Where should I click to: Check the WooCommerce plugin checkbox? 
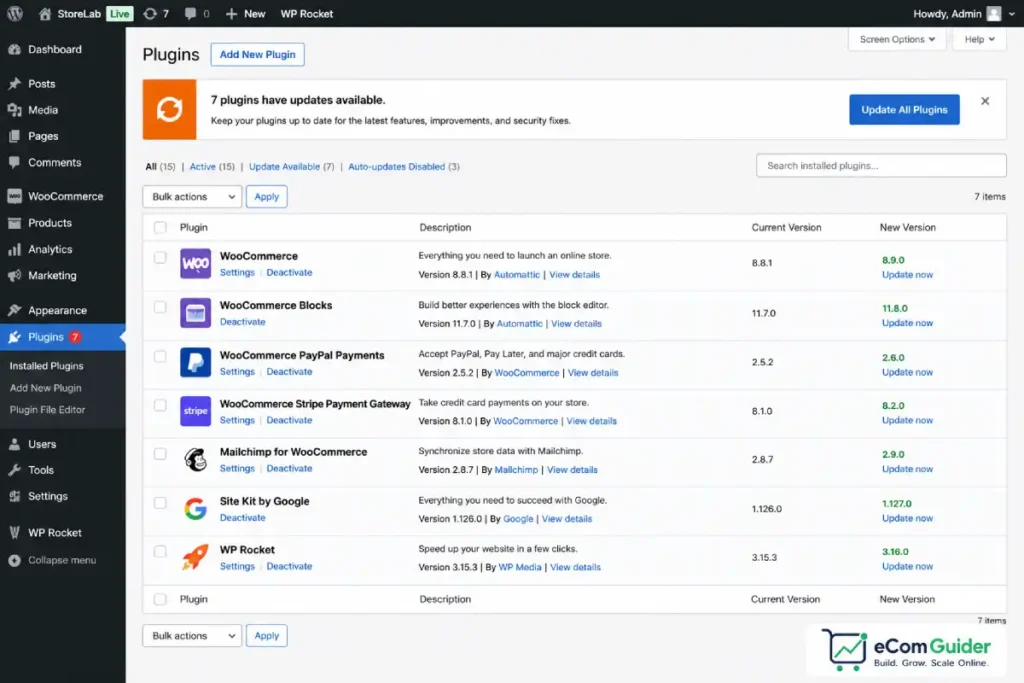[160, 257]
